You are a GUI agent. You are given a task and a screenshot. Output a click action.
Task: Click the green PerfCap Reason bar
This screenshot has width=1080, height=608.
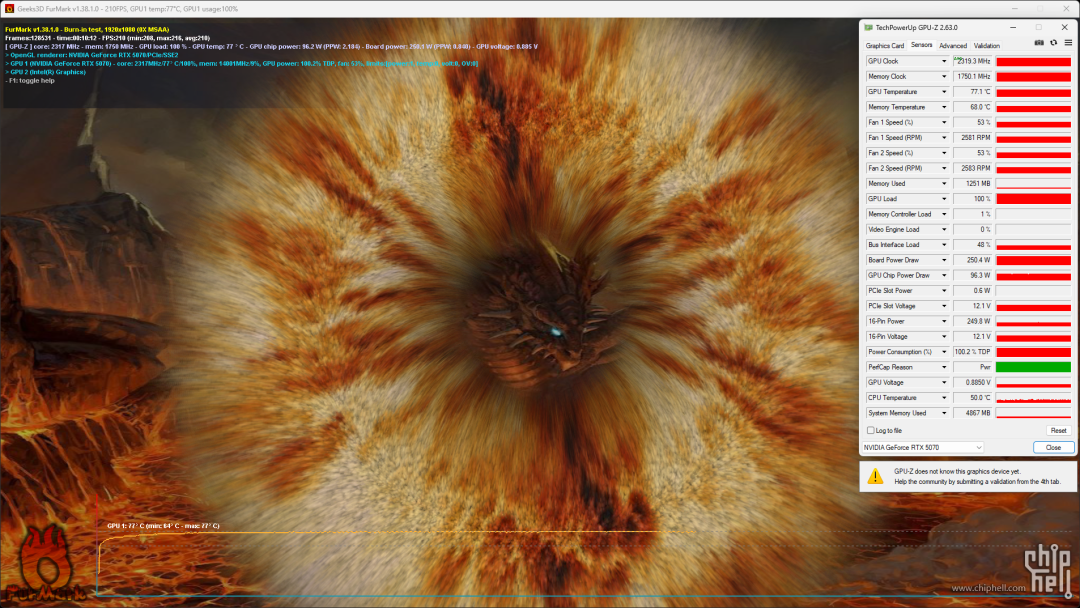coord(1033,367)
